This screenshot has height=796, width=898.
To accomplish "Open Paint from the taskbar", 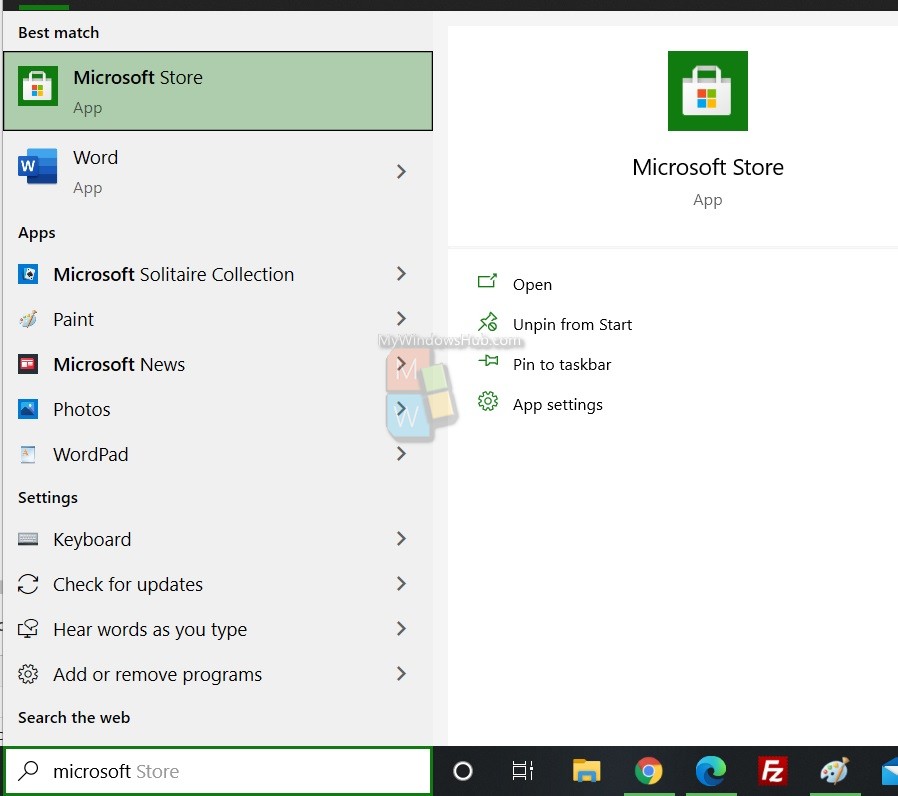I will coord(834,771).
